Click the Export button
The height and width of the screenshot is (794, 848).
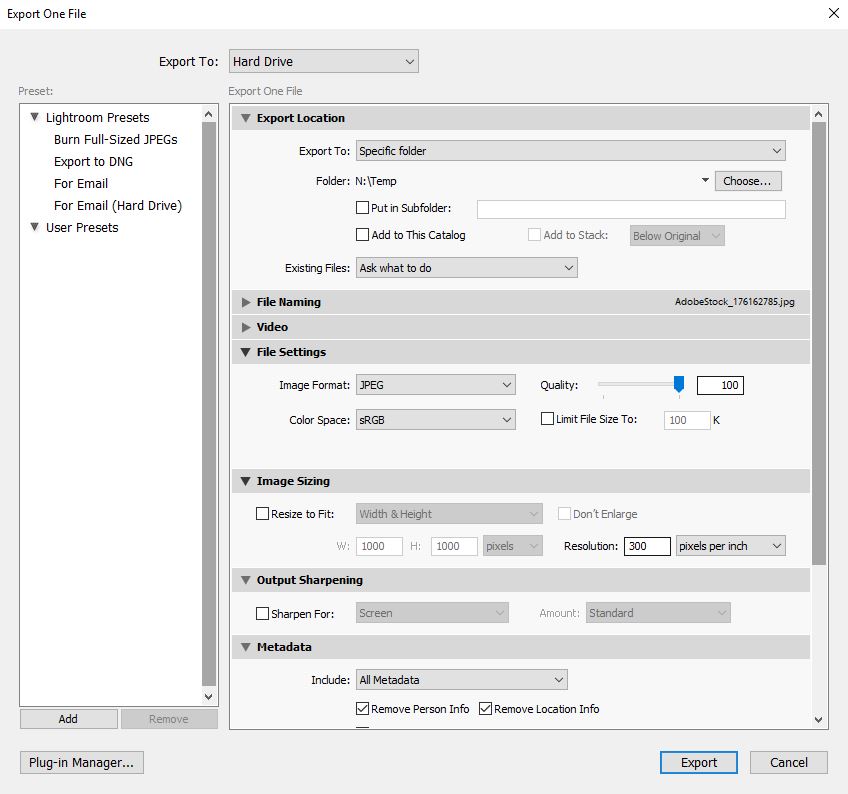(x=699, y=763)
